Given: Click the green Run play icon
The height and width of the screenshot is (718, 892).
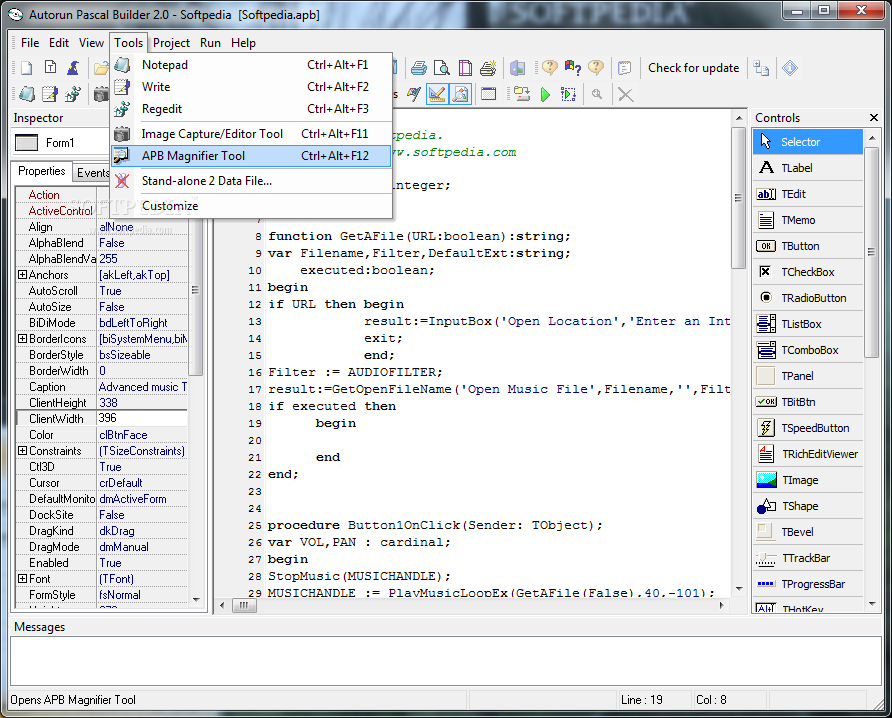Looking at the screenshot, I should (x=546, y=94).
